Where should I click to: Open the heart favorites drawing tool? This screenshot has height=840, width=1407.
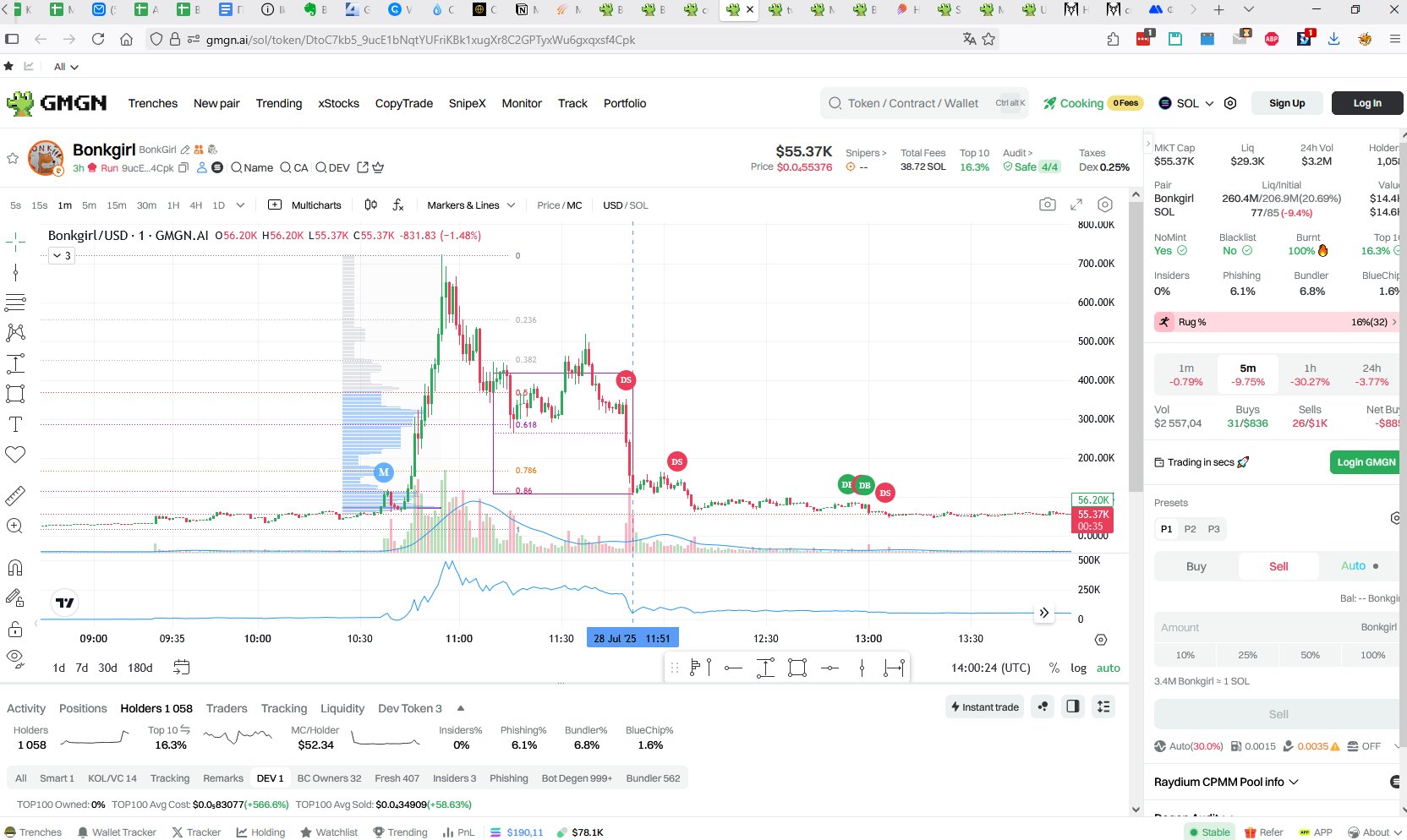coord(15,455)
